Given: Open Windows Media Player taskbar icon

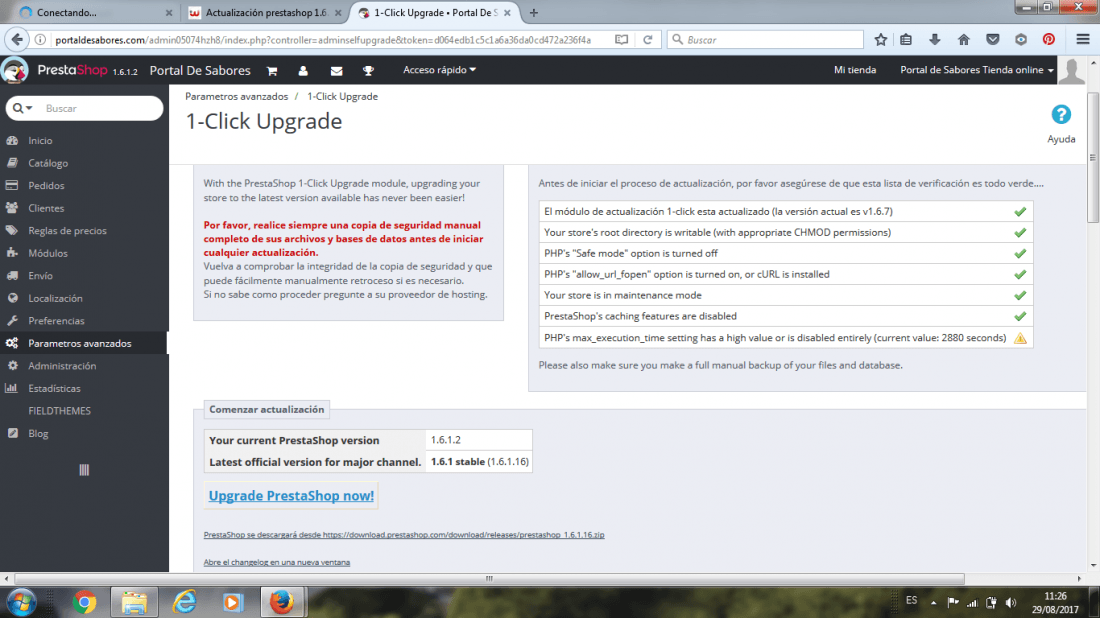Looking at the screenshot, I should coord(232,602).
